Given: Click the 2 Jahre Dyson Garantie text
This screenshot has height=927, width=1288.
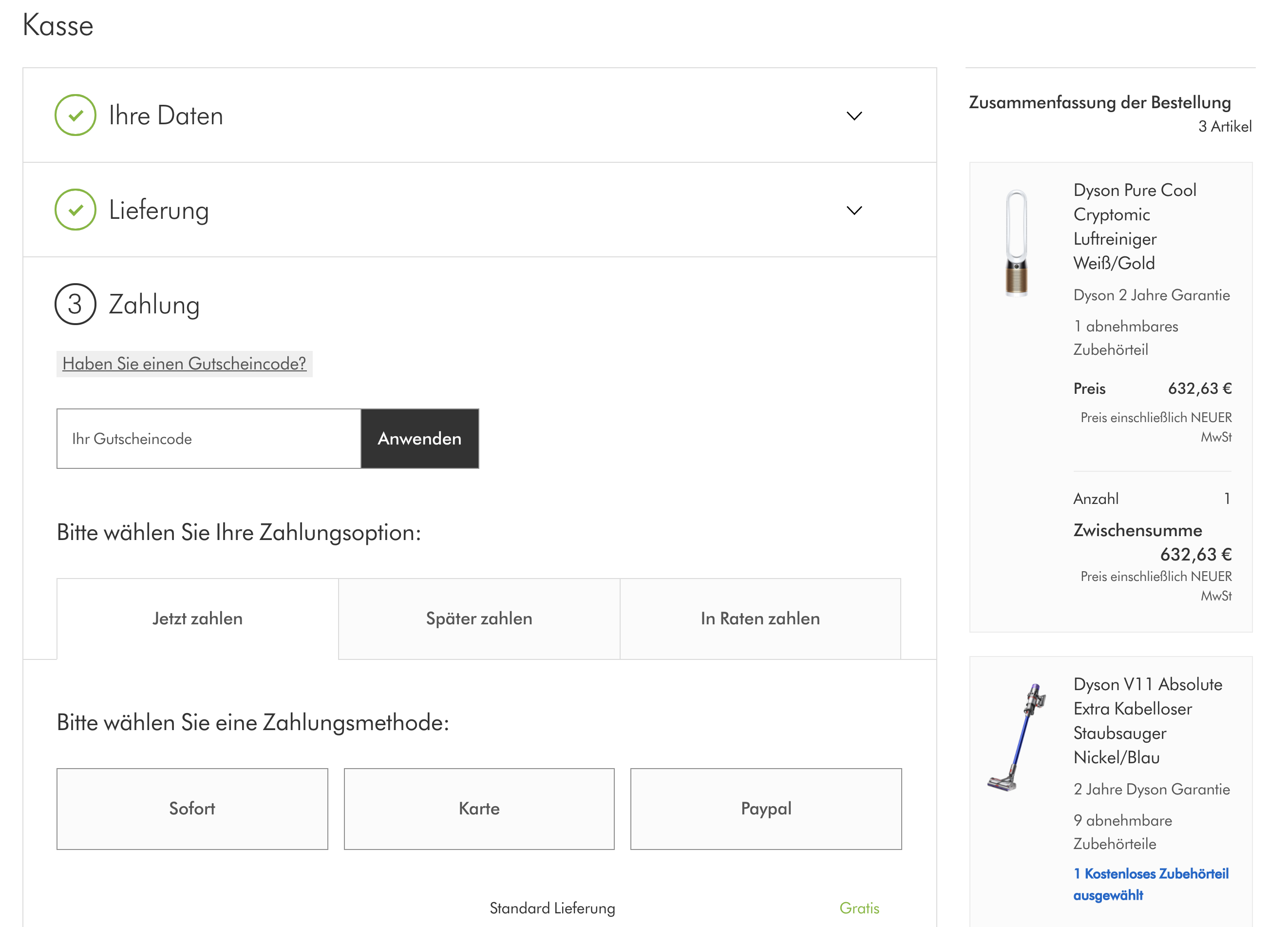Looking at the screenshot, I should point(1152,790).
